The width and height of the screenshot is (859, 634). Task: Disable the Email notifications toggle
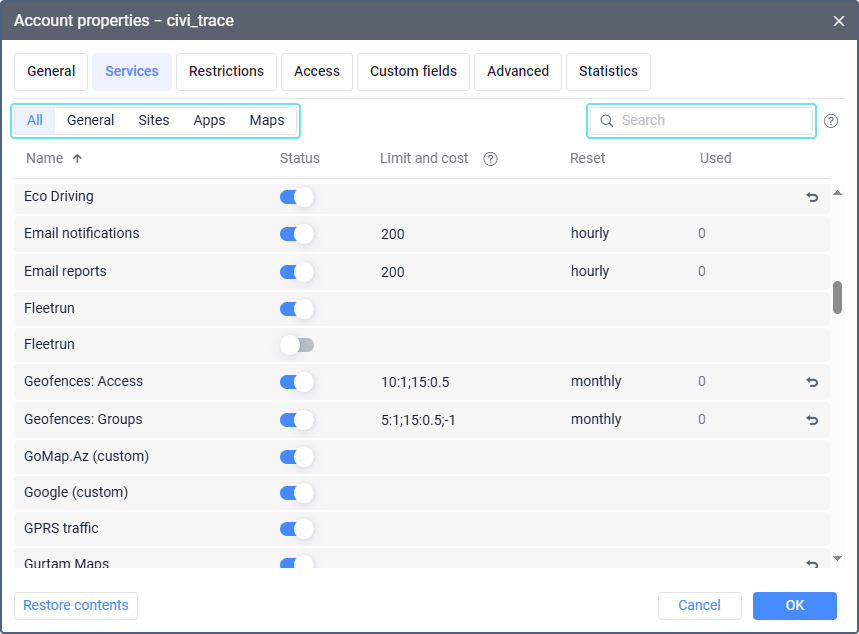(x=297, y=234)
